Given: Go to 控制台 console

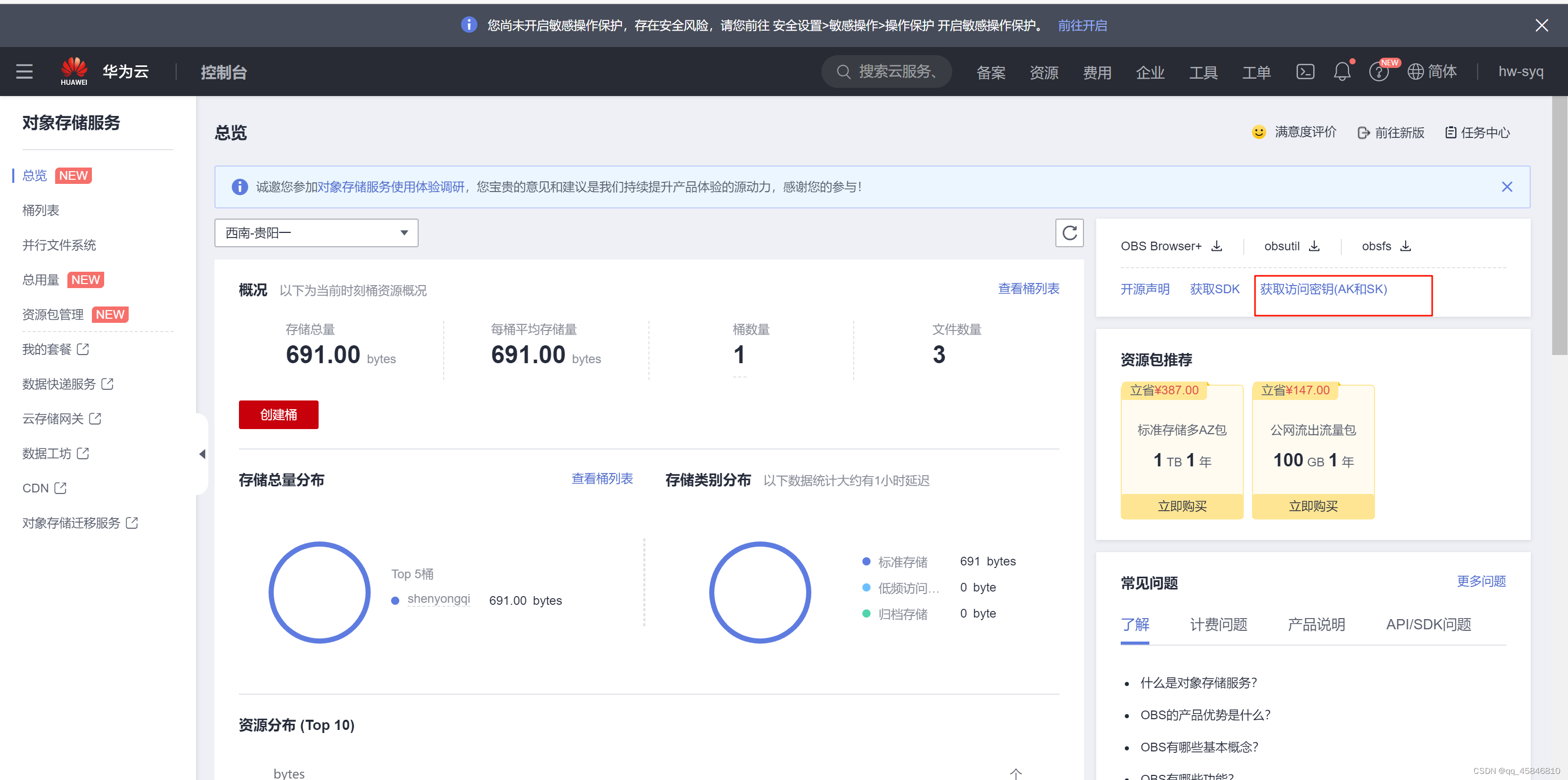Looking at the screenshot, I should tap(224, 73).
